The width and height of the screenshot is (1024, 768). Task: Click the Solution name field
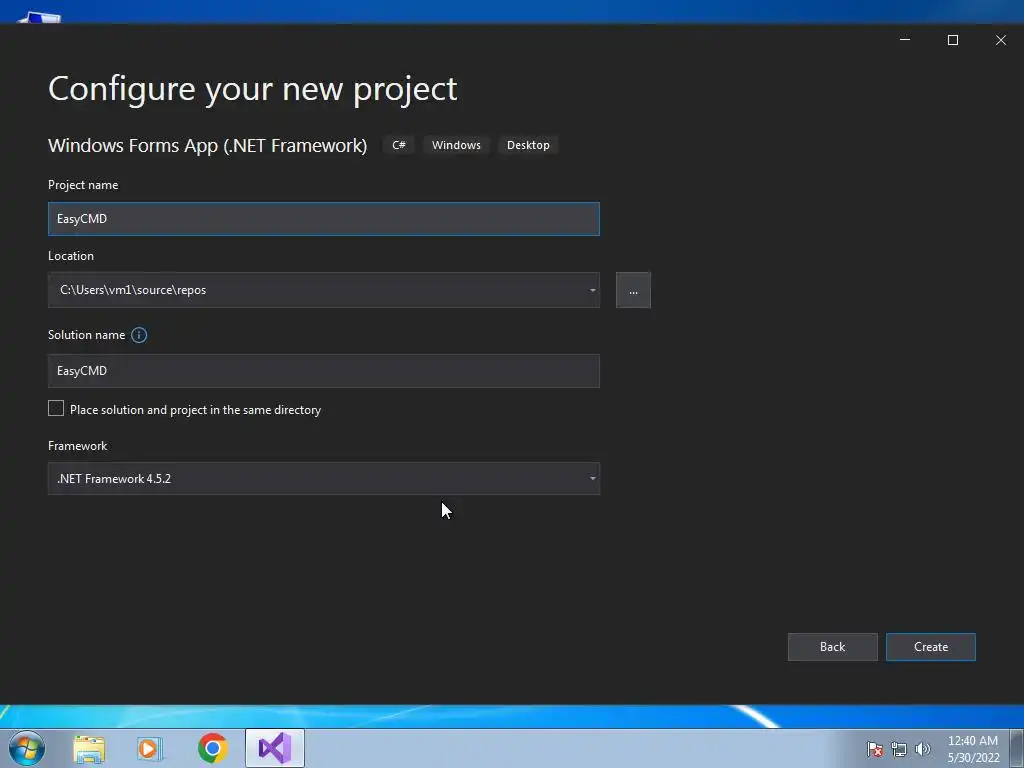pos(323,371)
